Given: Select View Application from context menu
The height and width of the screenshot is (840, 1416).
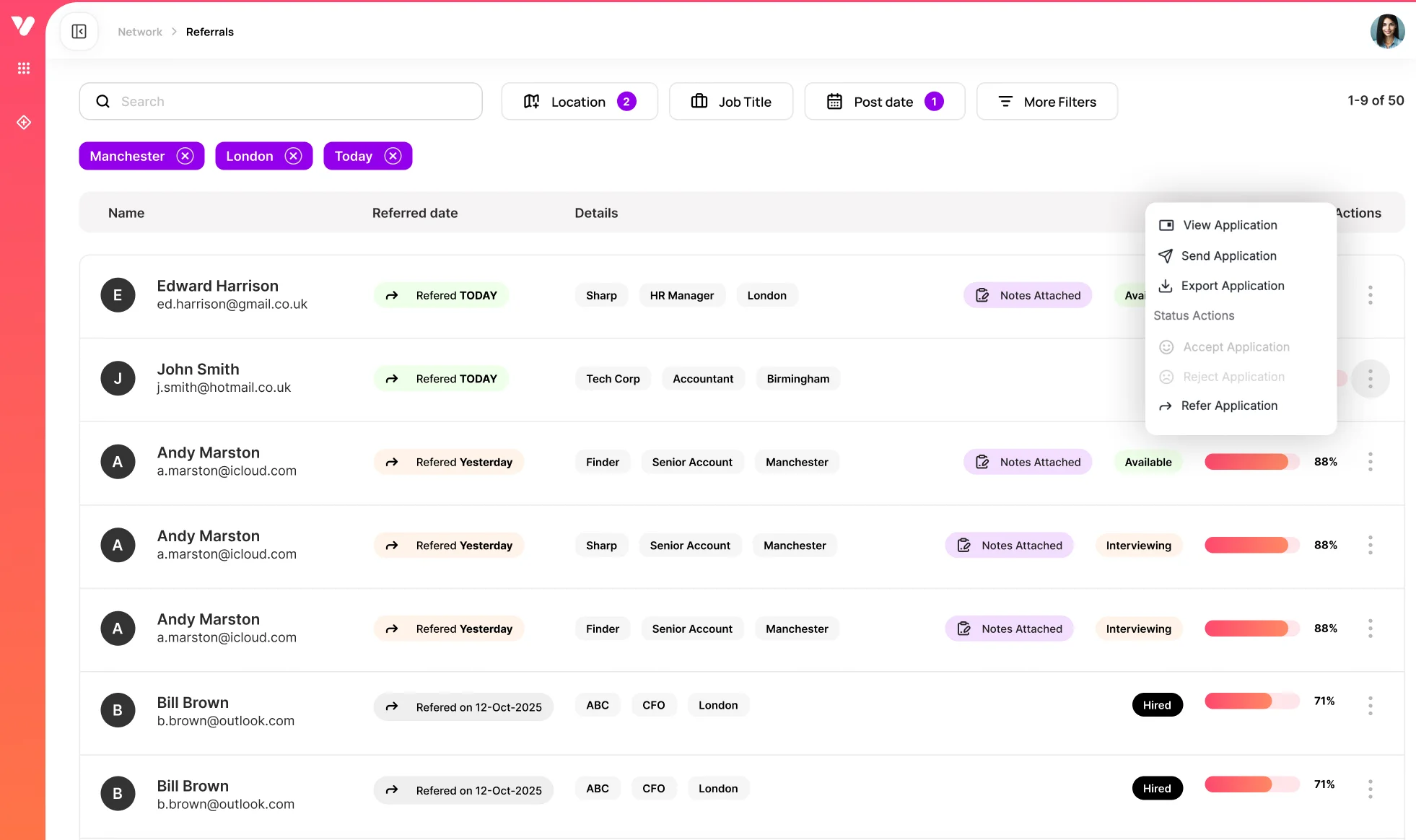Looking at the screenshot, I should (1230, 225).
